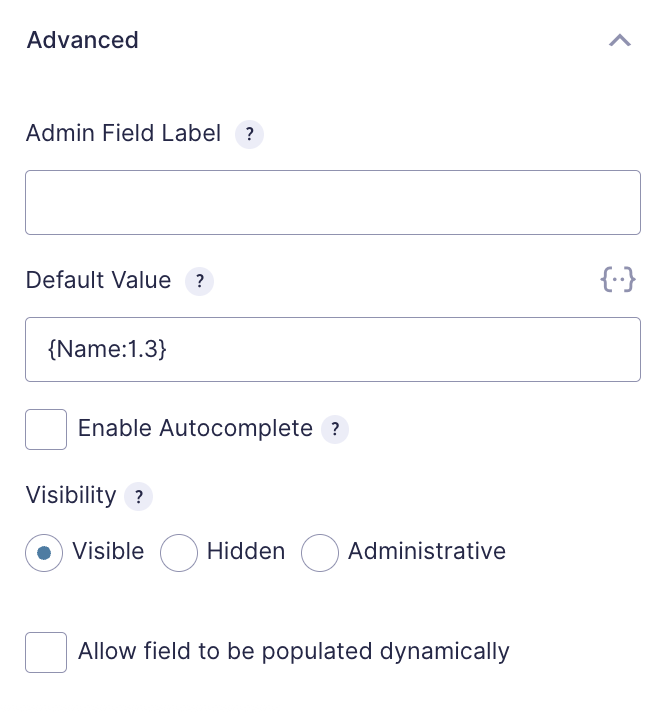650x712 pixels.
Task: Click the Administrative label text
Action: point(427,551)
